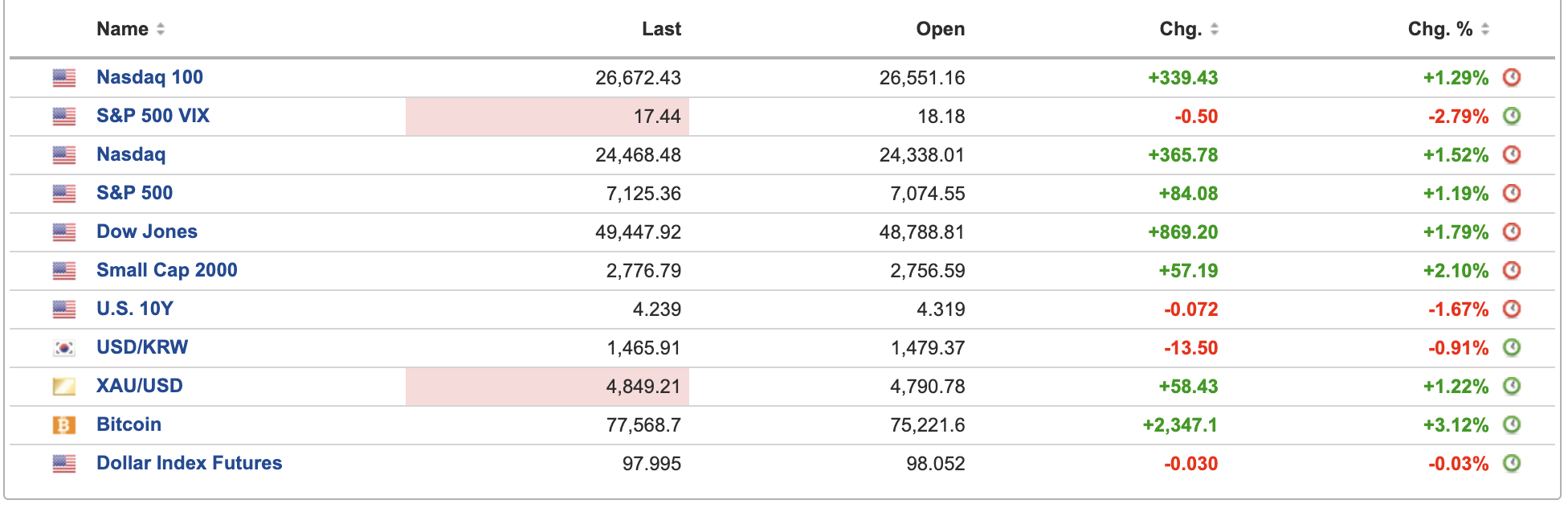Click the green clock icon beside Bitcoin
This screenshot has width=1568, height=508.
(x=1512, y=425)
